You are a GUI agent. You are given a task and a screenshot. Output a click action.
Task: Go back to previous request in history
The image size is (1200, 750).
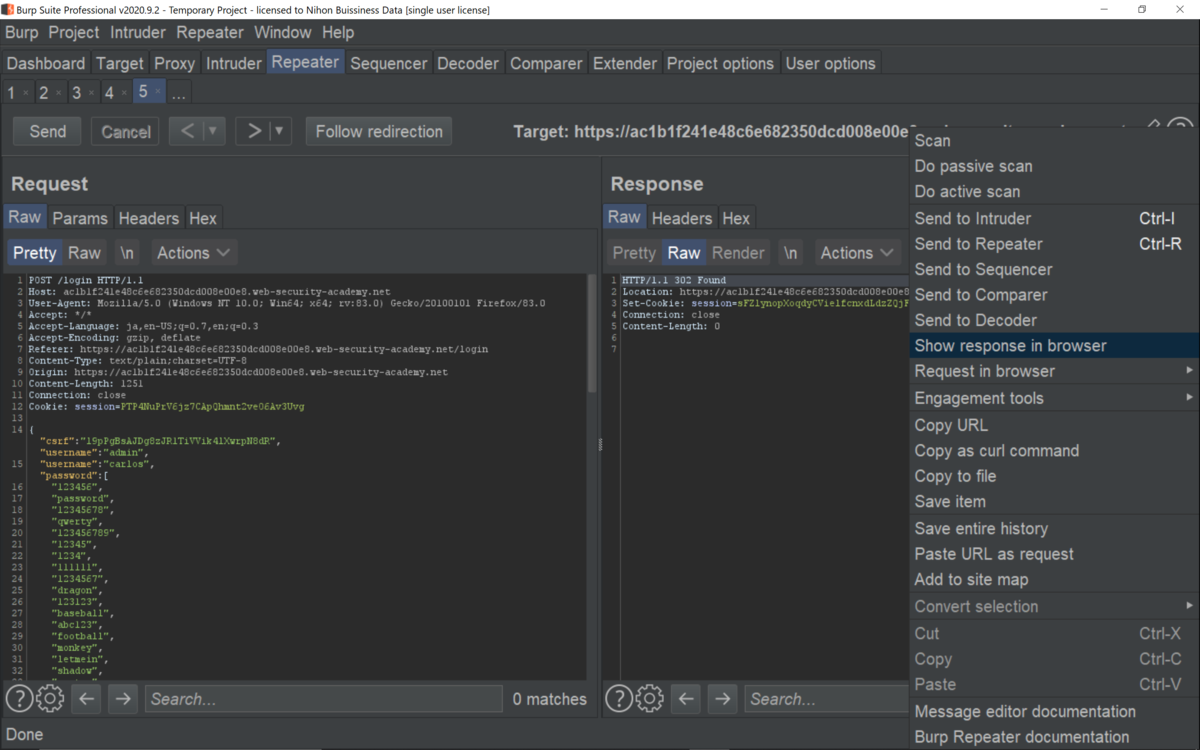[187, 131]
